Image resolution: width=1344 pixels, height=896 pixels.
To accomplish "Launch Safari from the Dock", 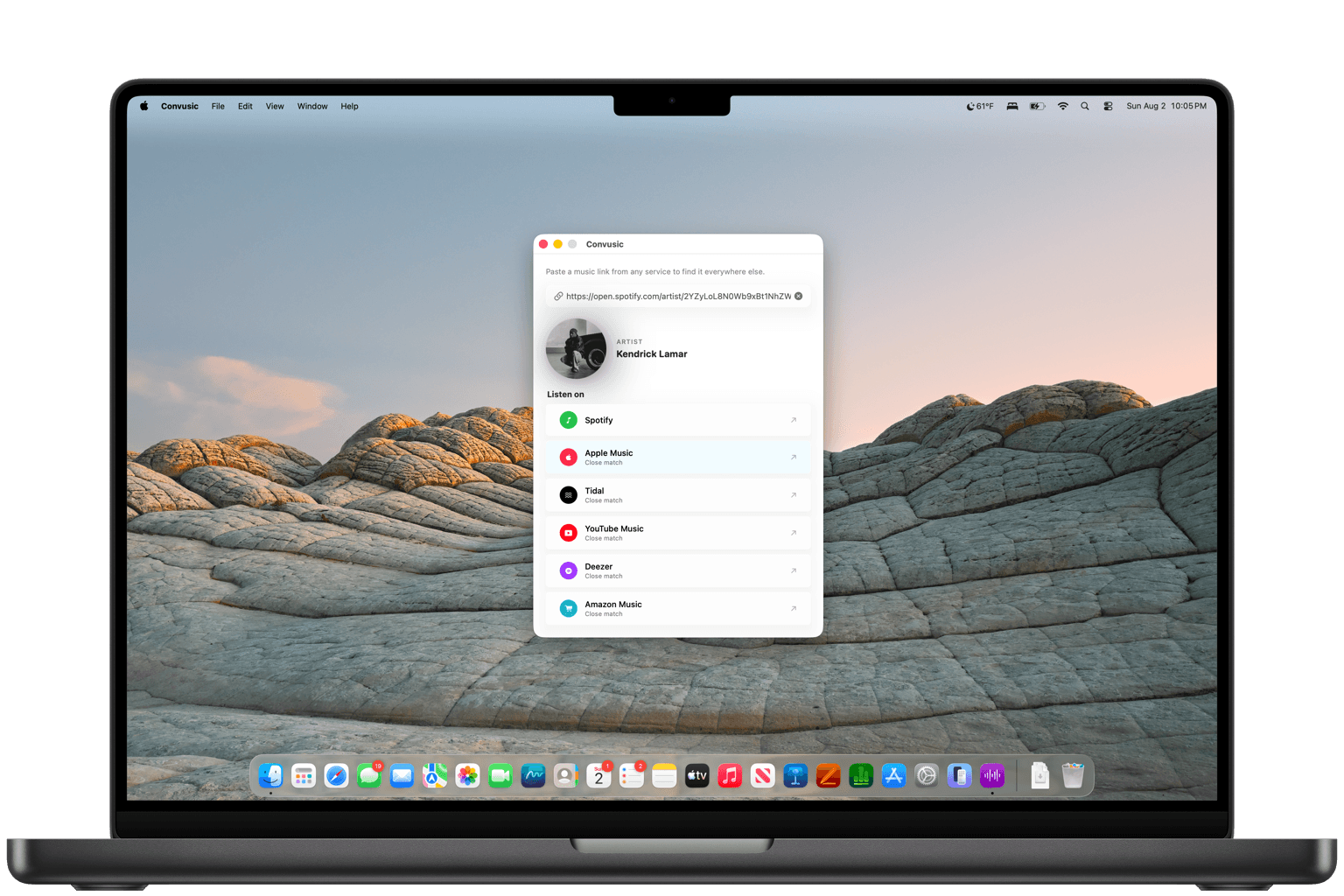I will click(336, 775).
